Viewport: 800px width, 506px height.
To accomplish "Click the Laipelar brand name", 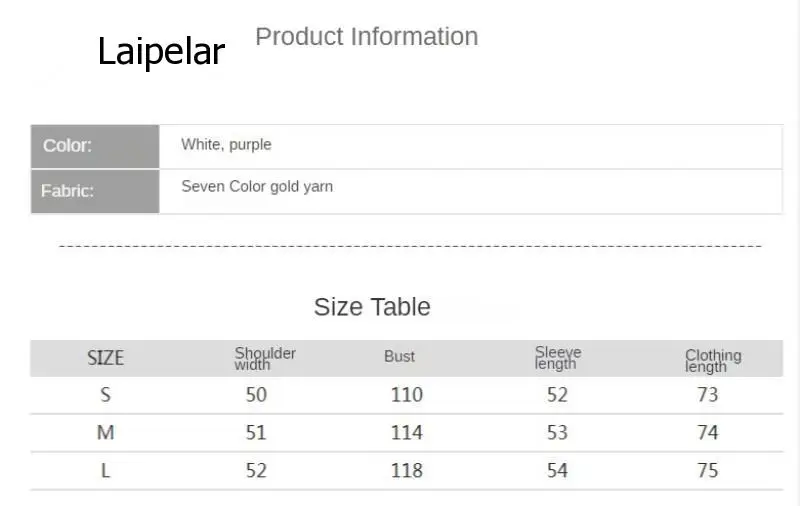I will [161, 51].
